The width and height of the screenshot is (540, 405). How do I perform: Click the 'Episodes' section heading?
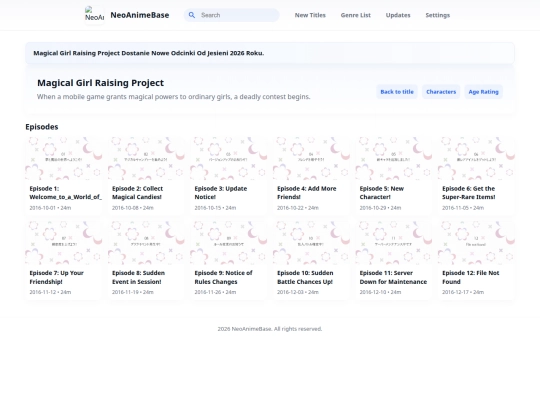click(42, 127)
